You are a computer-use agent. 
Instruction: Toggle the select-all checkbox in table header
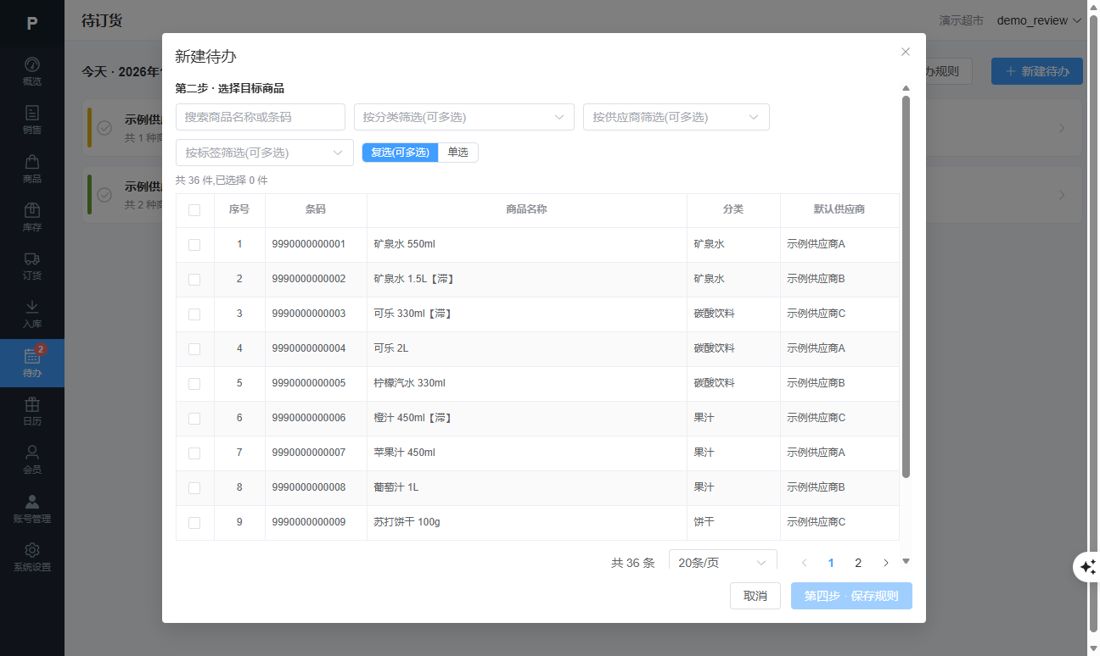(194, 210)
